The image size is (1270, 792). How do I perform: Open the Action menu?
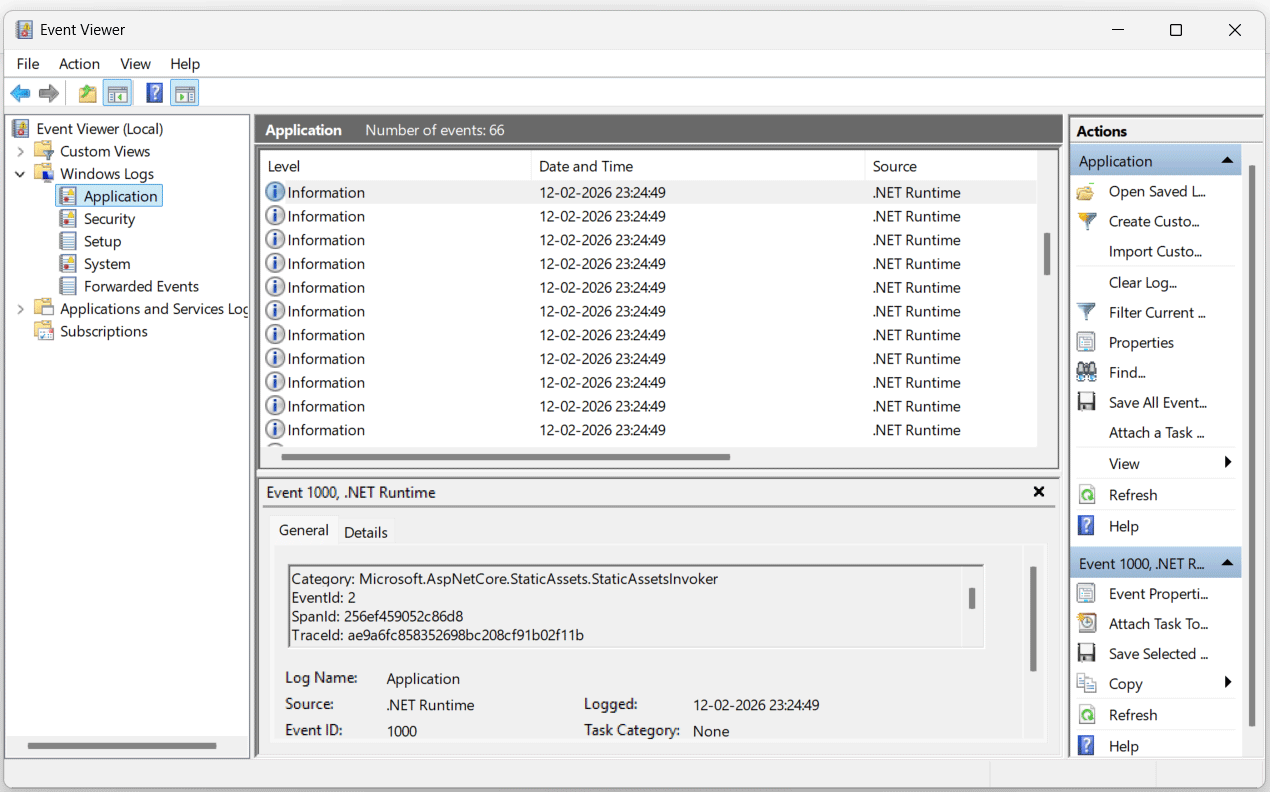click(79, 63)
